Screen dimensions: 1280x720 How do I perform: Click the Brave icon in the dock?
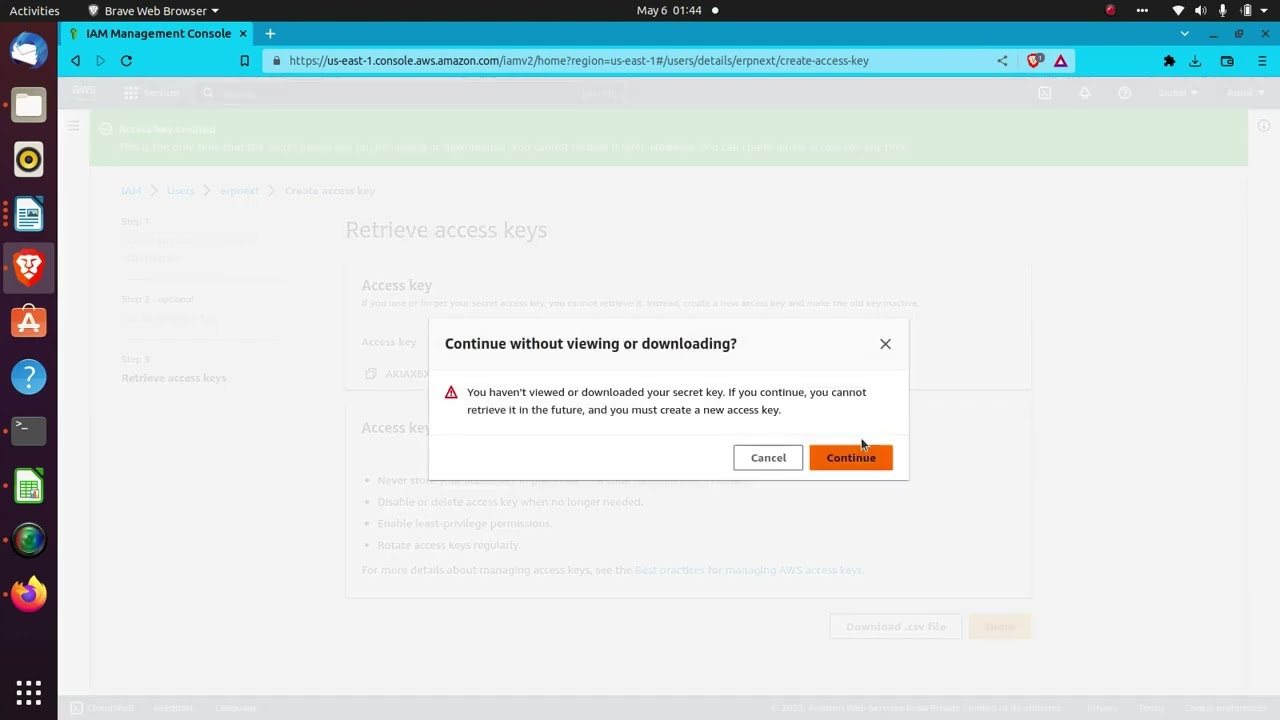(x=29, y=267)
